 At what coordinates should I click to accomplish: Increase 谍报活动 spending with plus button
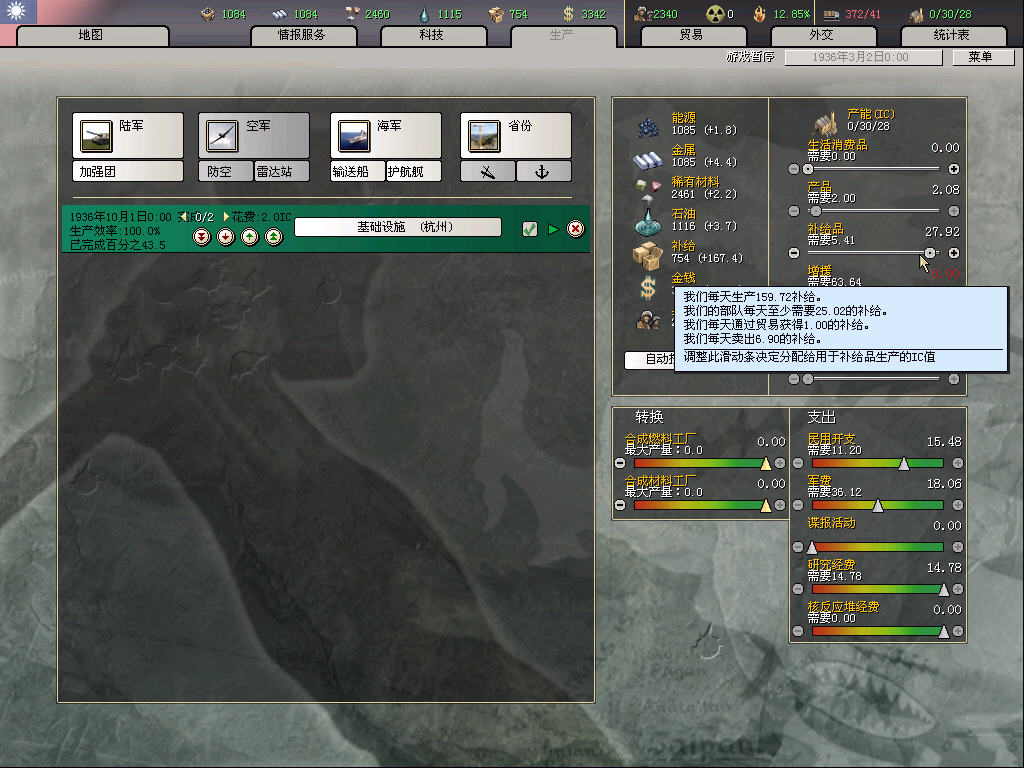(957, 547)
